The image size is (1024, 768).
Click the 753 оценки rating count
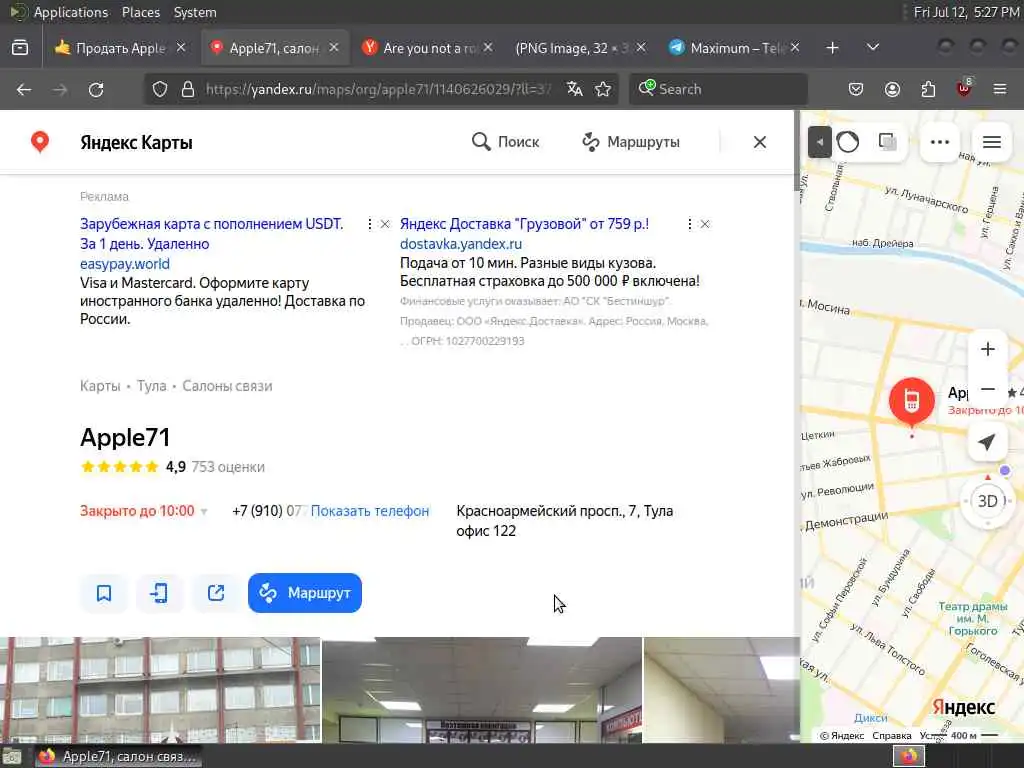click(x=228, y=467)
